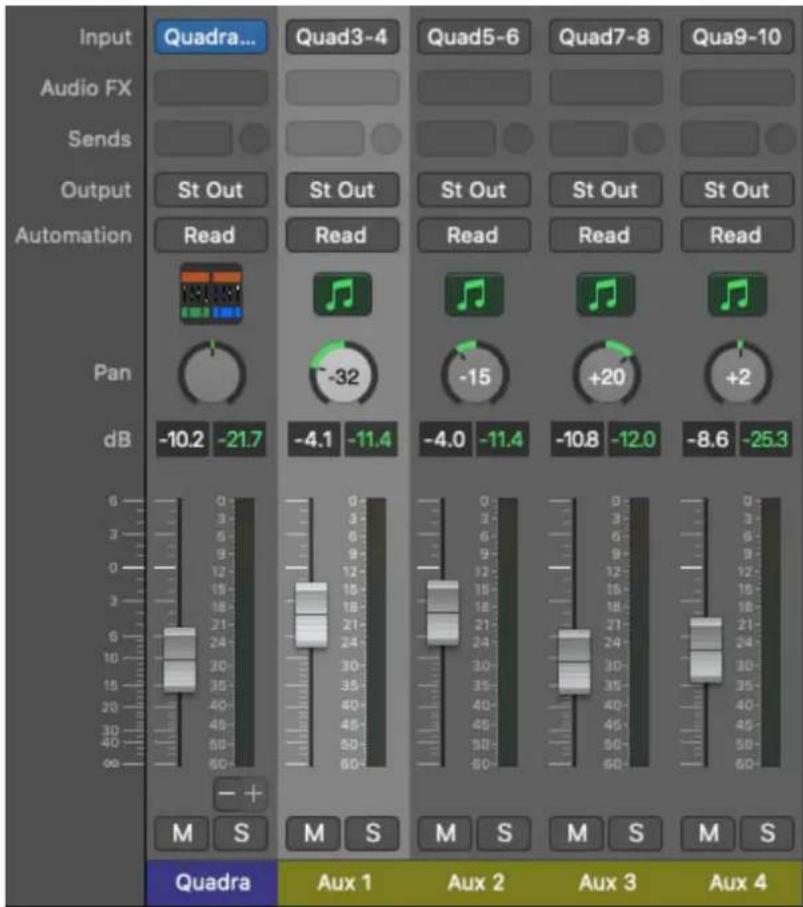Click the Aux 4 pan knob showing +2
803x907 pixels.
click(738, 374)
